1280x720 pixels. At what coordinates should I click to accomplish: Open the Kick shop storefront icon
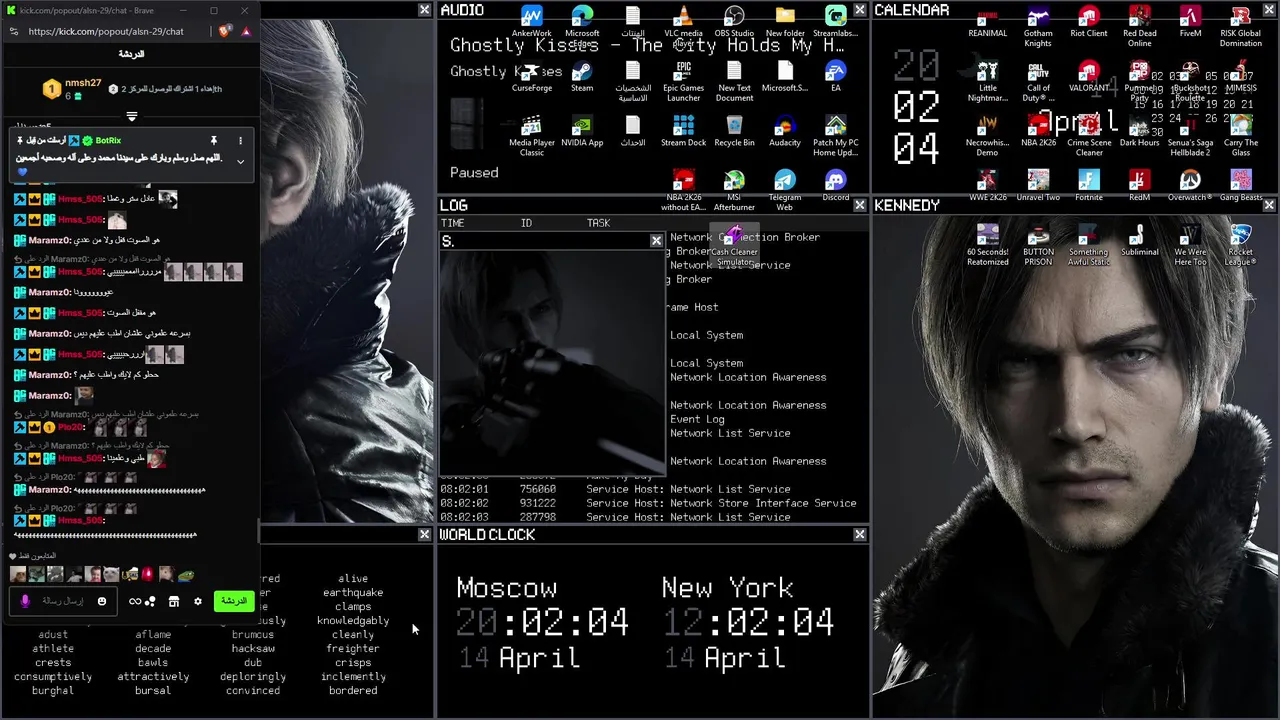click(173, 601)
